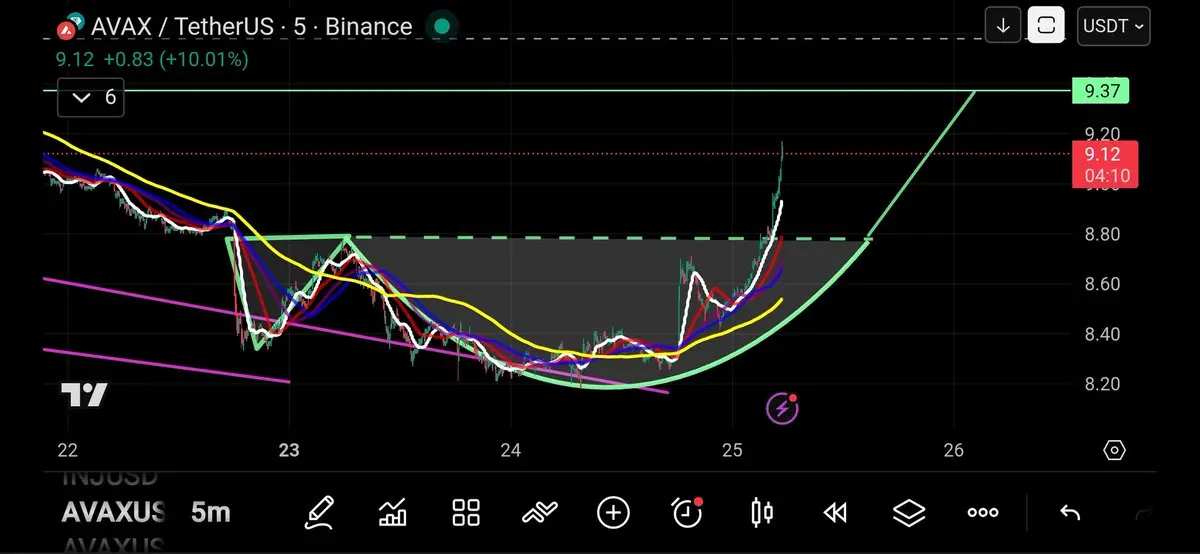
Task: Open the layout grid icon
Action: pos(466,513)
